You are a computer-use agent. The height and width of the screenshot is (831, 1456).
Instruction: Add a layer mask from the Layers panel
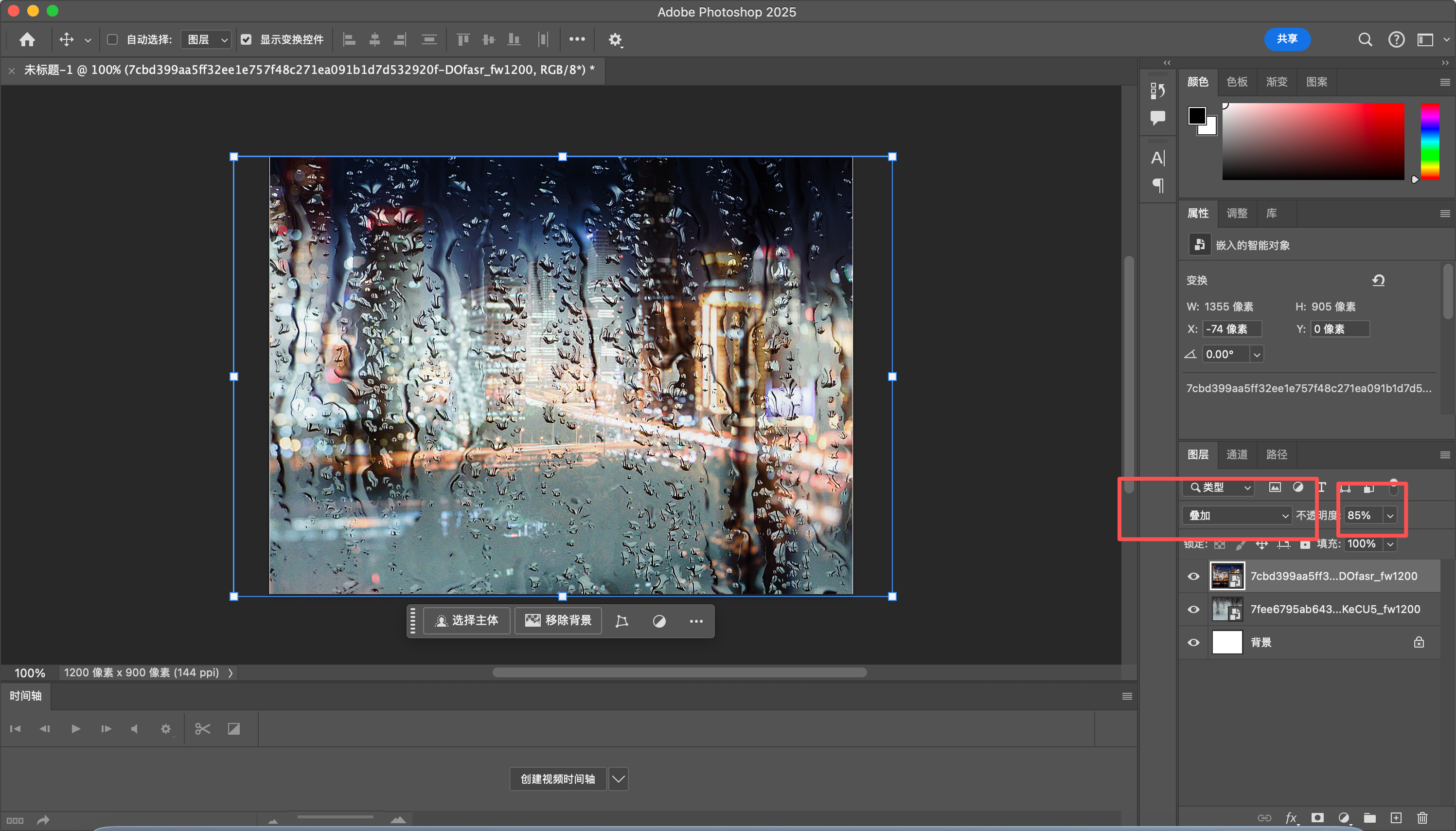[1317, 818]
